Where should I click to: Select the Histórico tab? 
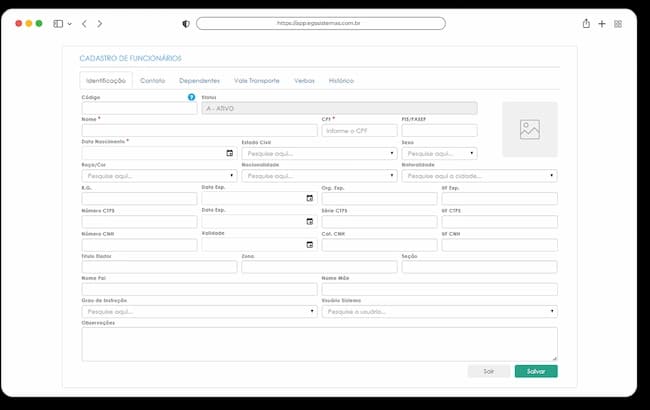(x=341, y=80)
